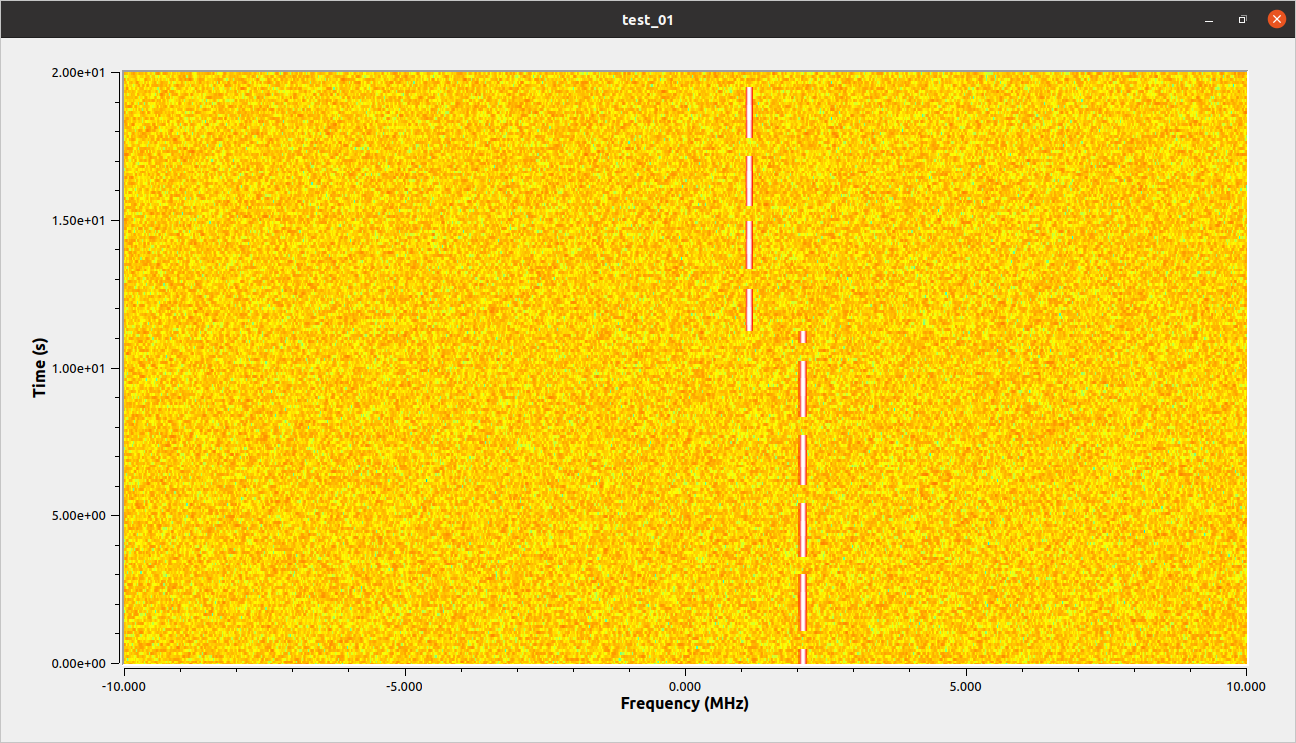Click the 0.000 frequency tick label
Viewport: 1296px width, 743px height.
coord(685,686)
